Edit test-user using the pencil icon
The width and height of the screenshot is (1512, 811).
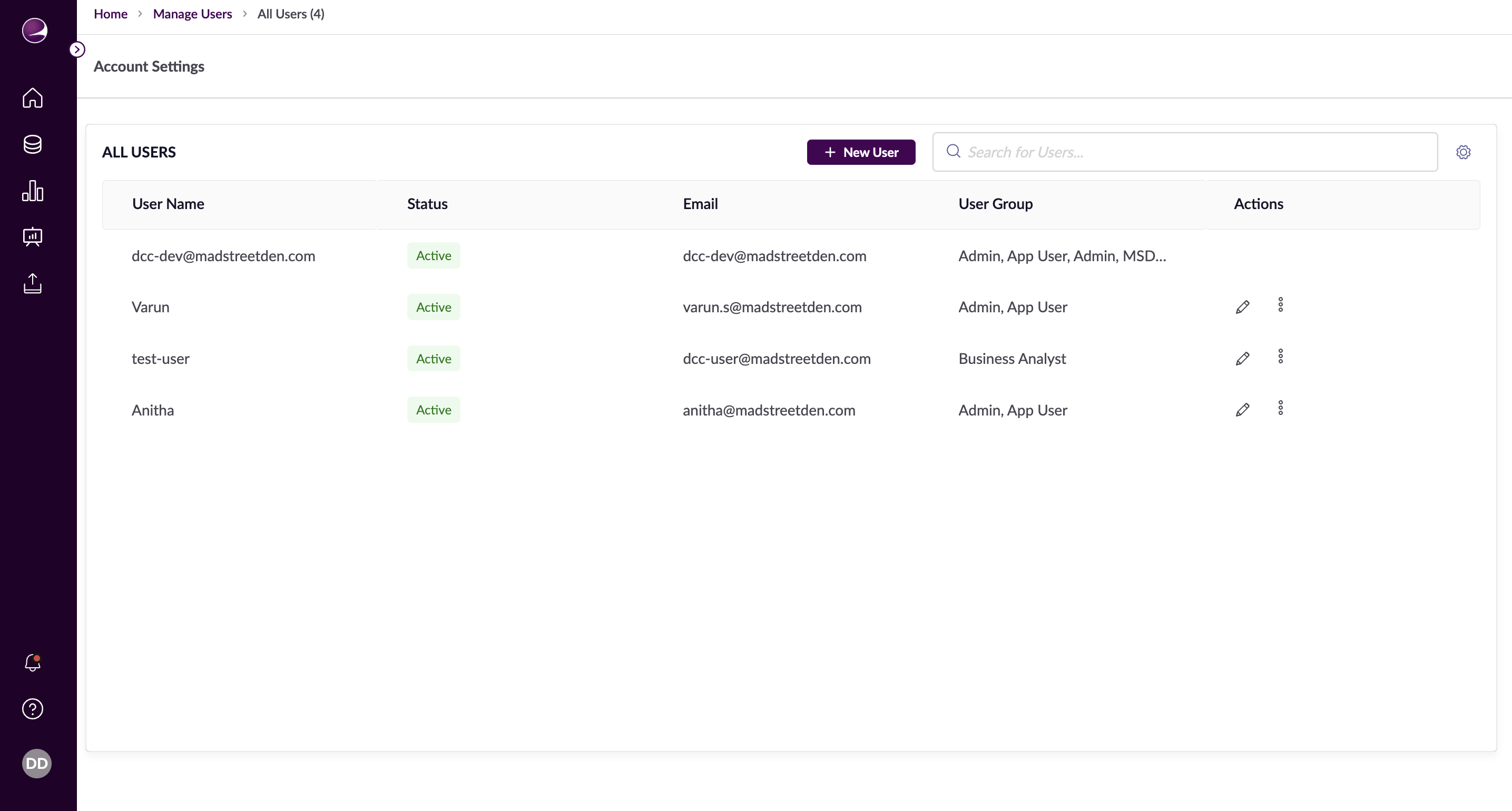pos(1243,358)
